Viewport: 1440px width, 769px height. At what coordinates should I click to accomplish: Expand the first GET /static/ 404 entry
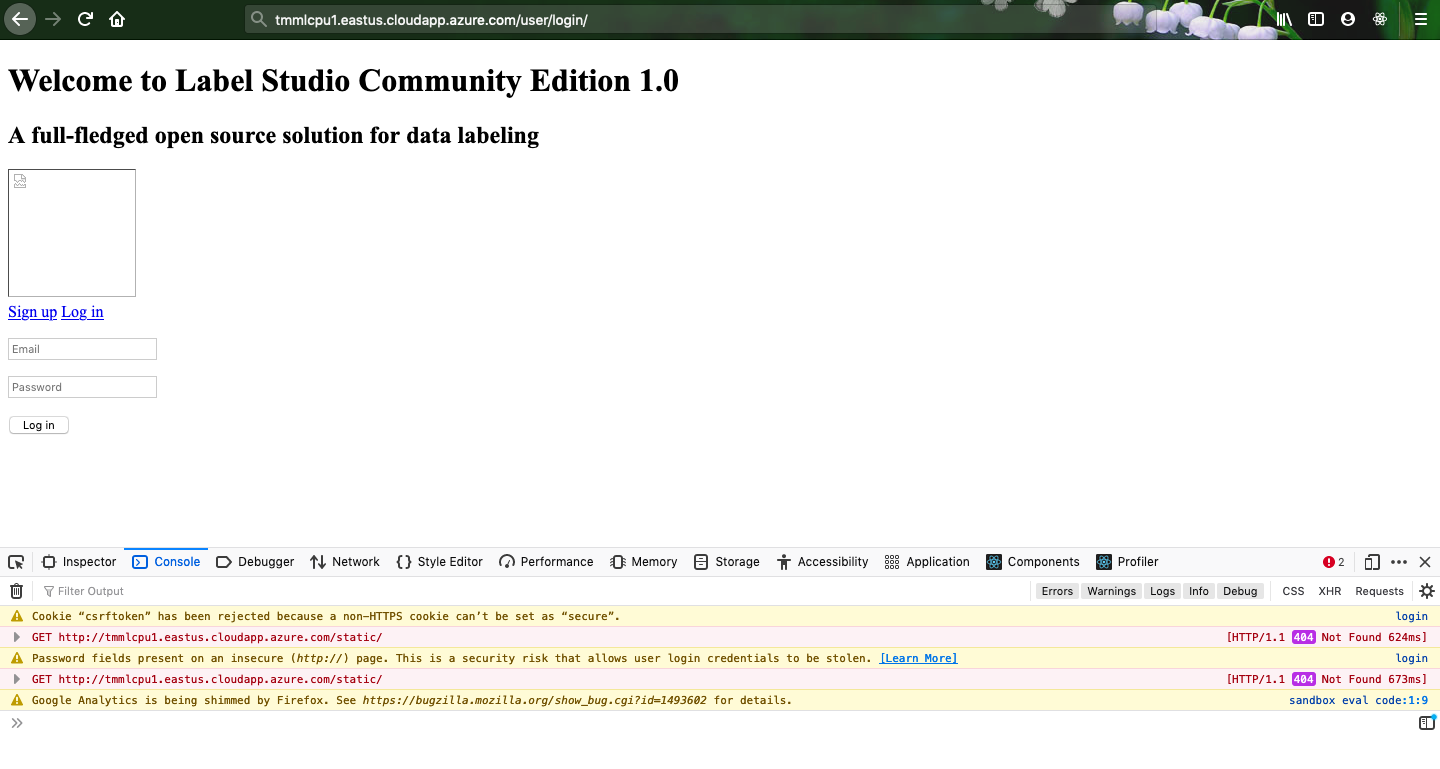(17, 637)
